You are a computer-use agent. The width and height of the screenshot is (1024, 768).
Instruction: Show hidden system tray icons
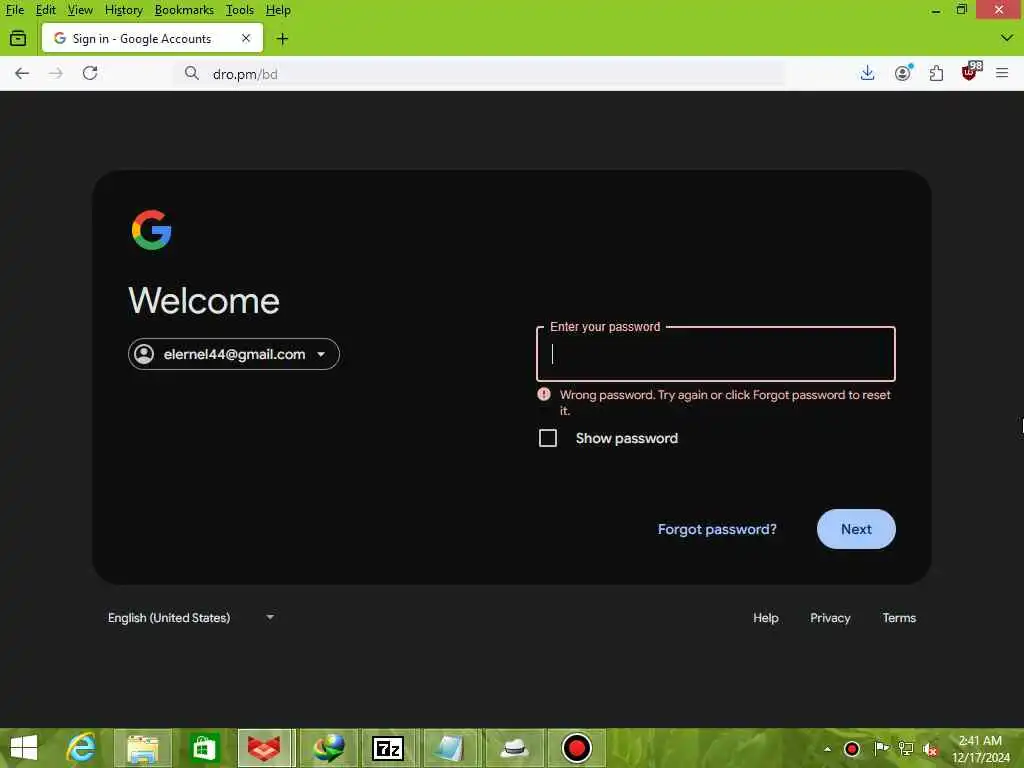(x=827, y=749)
